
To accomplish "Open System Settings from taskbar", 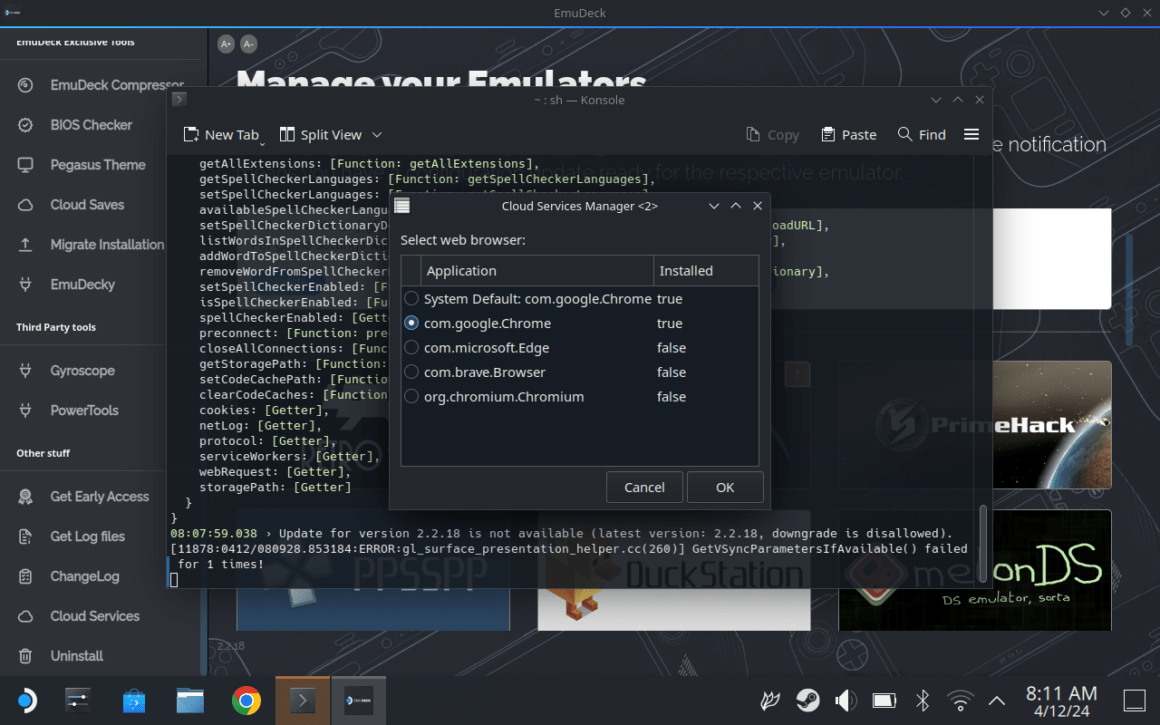I will tap(78, 701).
